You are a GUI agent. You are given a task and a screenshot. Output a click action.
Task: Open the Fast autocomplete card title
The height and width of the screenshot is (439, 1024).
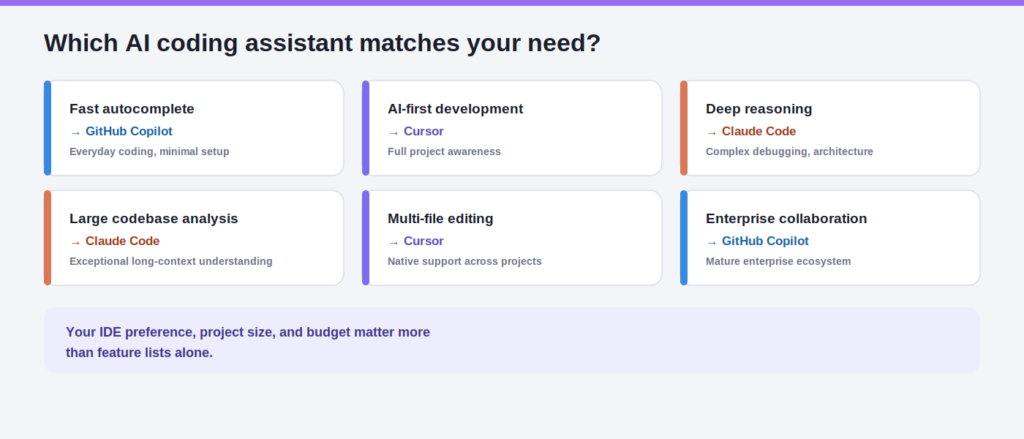(x=132, y=108)
